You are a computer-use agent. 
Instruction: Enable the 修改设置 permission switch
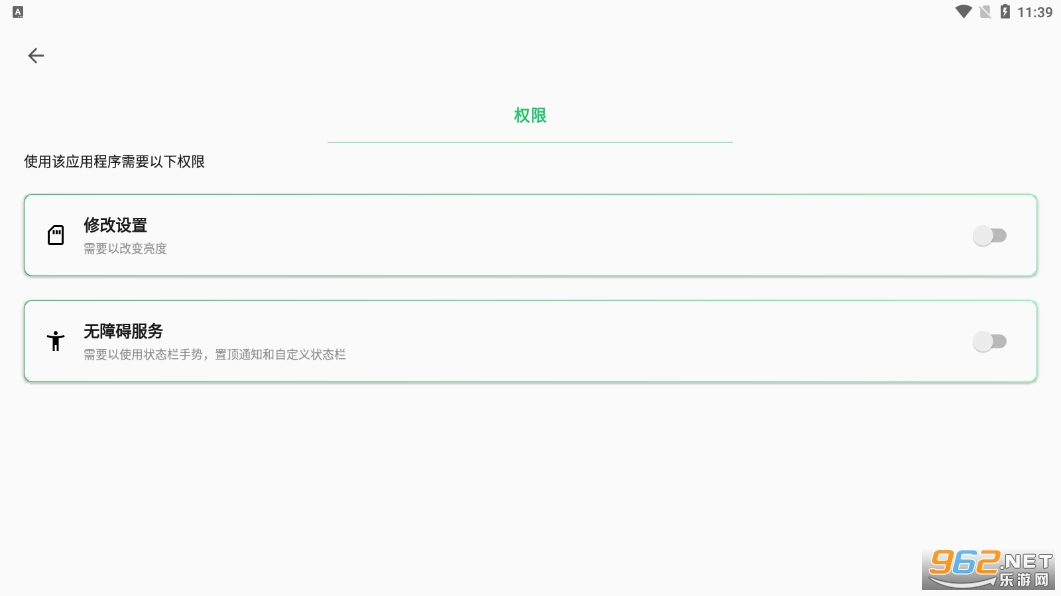pos(990,235)
